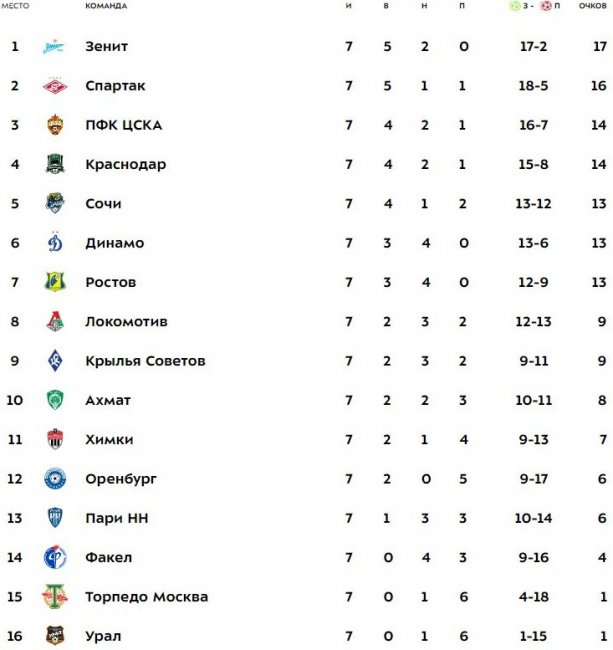The height and width of the screenshot is (650, 613).
Task: Click the Akhmat club logo
Action: pyautogui.click(x=55, y=400)
